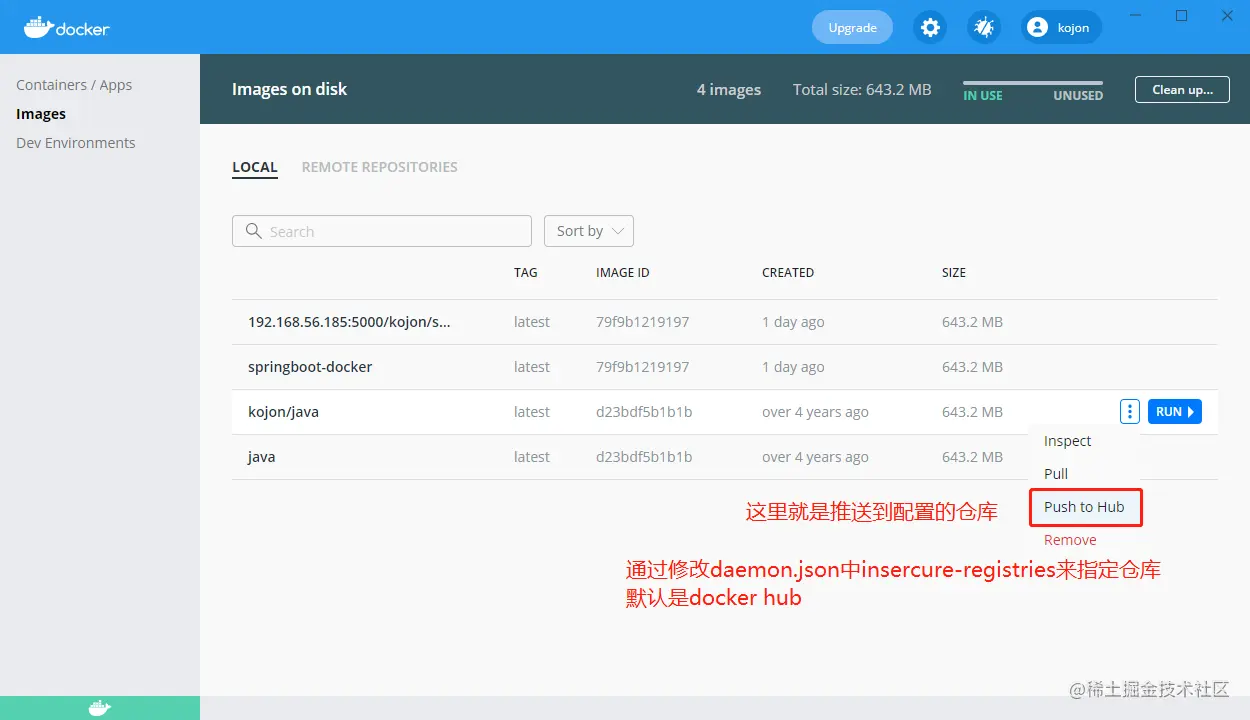Select the springboot-docker image row

[x=724, y=367]
